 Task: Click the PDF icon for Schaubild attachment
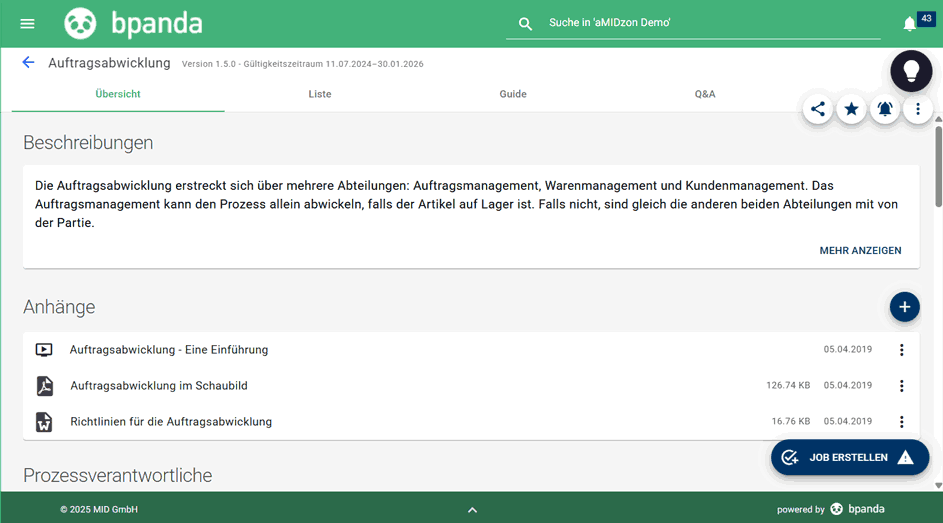[x=45, y=386]
